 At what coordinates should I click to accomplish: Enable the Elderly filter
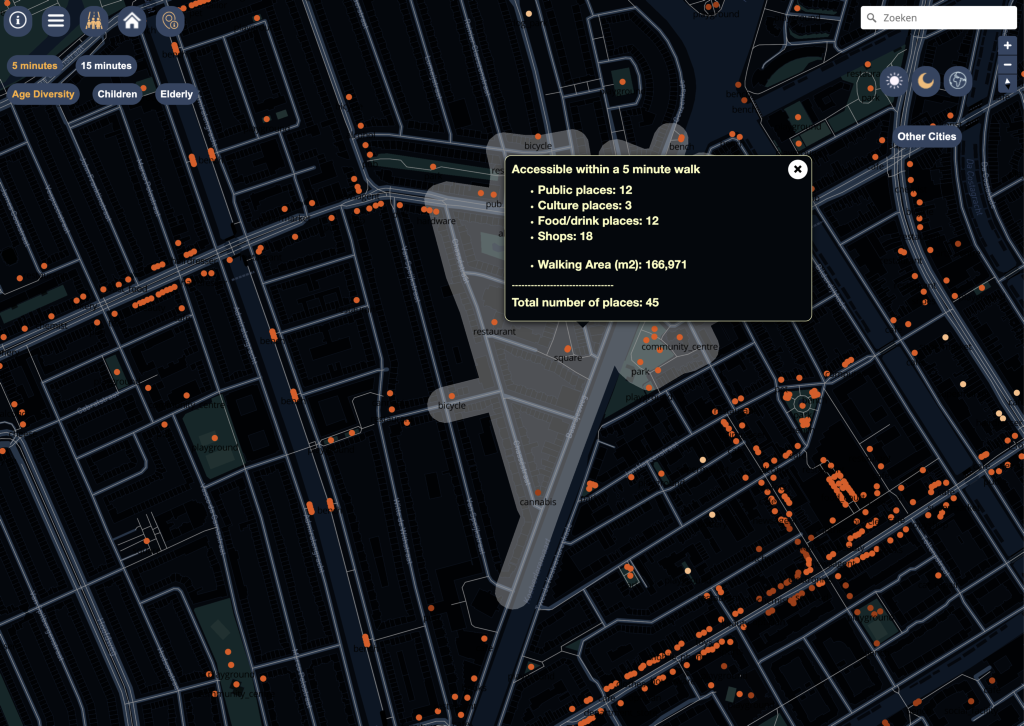pos(176,94)
